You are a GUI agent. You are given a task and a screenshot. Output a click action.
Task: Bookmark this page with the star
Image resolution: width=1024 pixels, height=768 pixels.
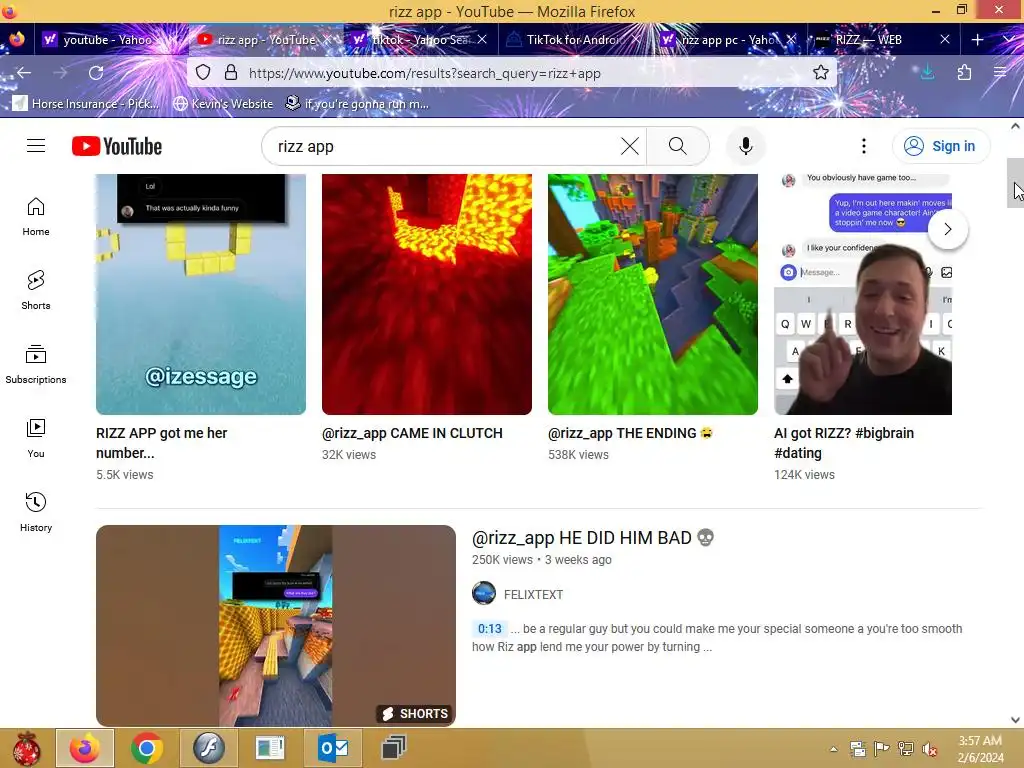point(821,72)
